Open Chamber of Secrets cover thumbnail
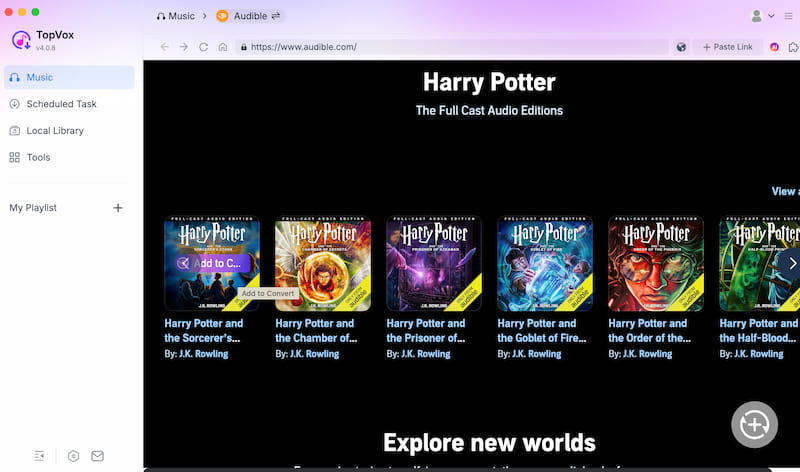This screenshot has height=472, width=800. [323, 264]
